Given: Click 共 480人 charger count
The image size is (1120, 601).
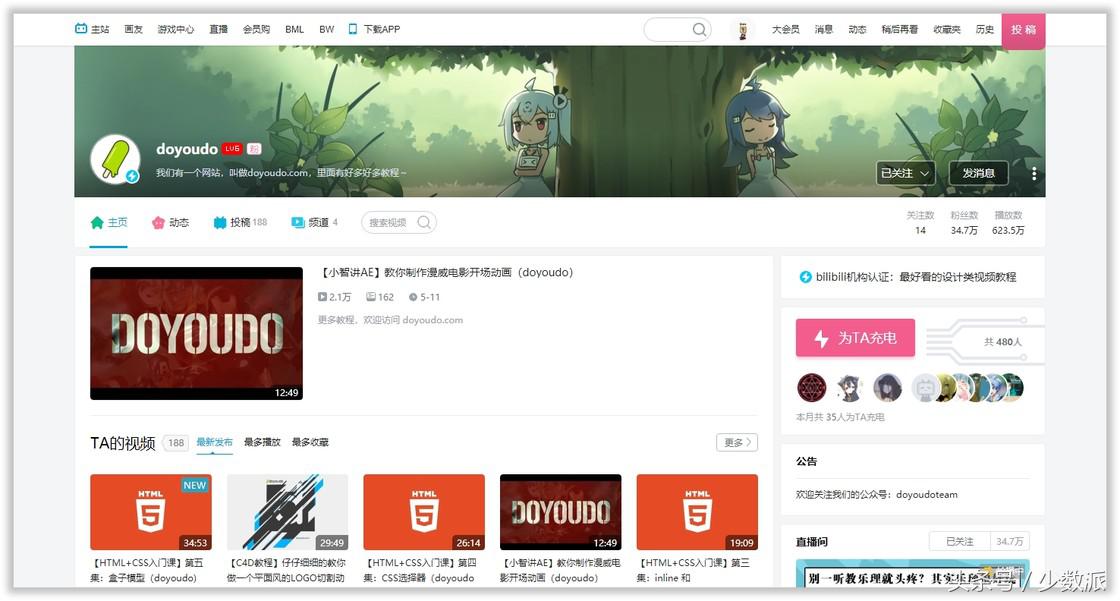Looking at the screenshot, I should [1003, 342].
